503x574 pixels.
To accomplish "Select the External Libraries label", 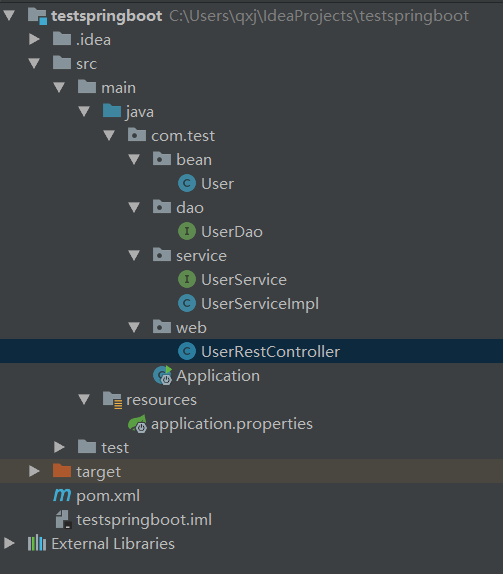I will pyautogui.click(x=113, y=544).
